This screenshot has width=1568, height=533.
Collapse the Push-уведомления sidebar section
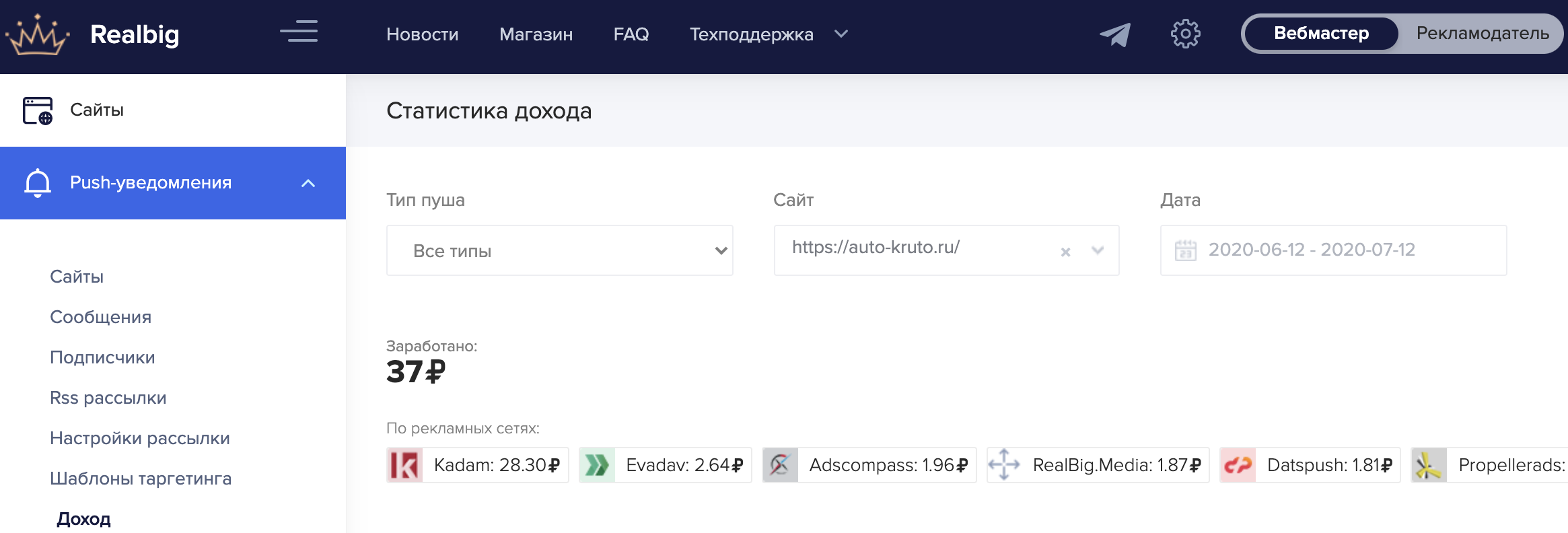[x=308, y=183]
